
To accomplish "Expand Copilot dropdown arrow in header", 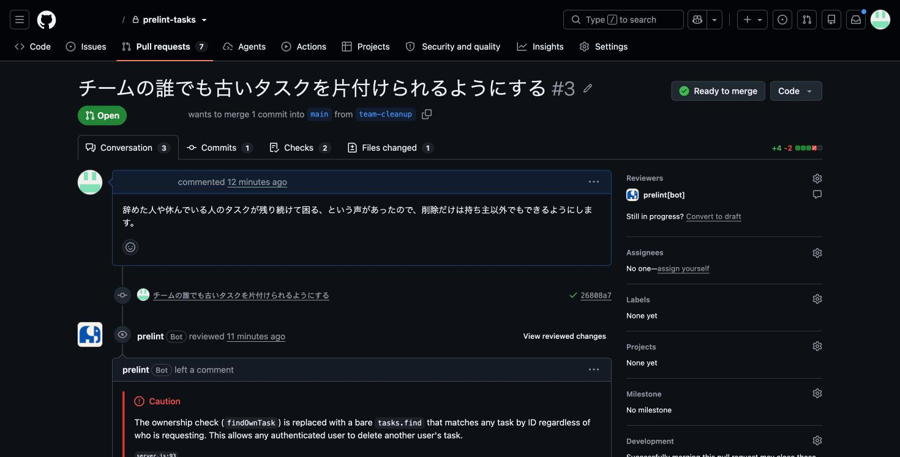I will coord(715,20).
